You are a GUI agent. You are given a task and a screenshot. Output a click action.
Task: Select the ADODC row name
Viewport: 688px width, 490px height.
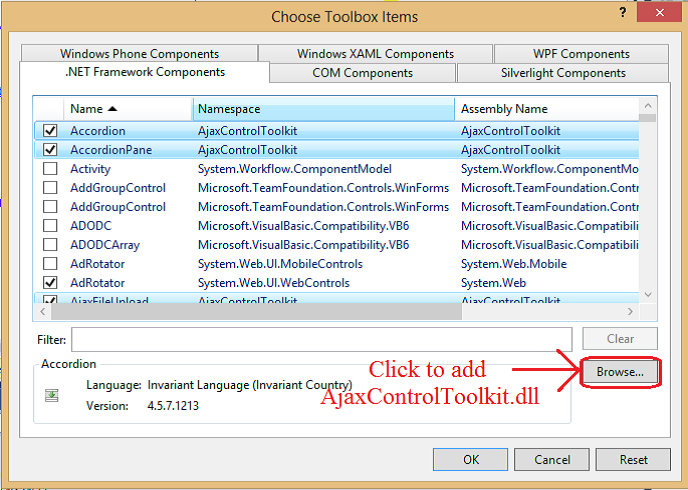pyautogui.click(x=91, y=226)
